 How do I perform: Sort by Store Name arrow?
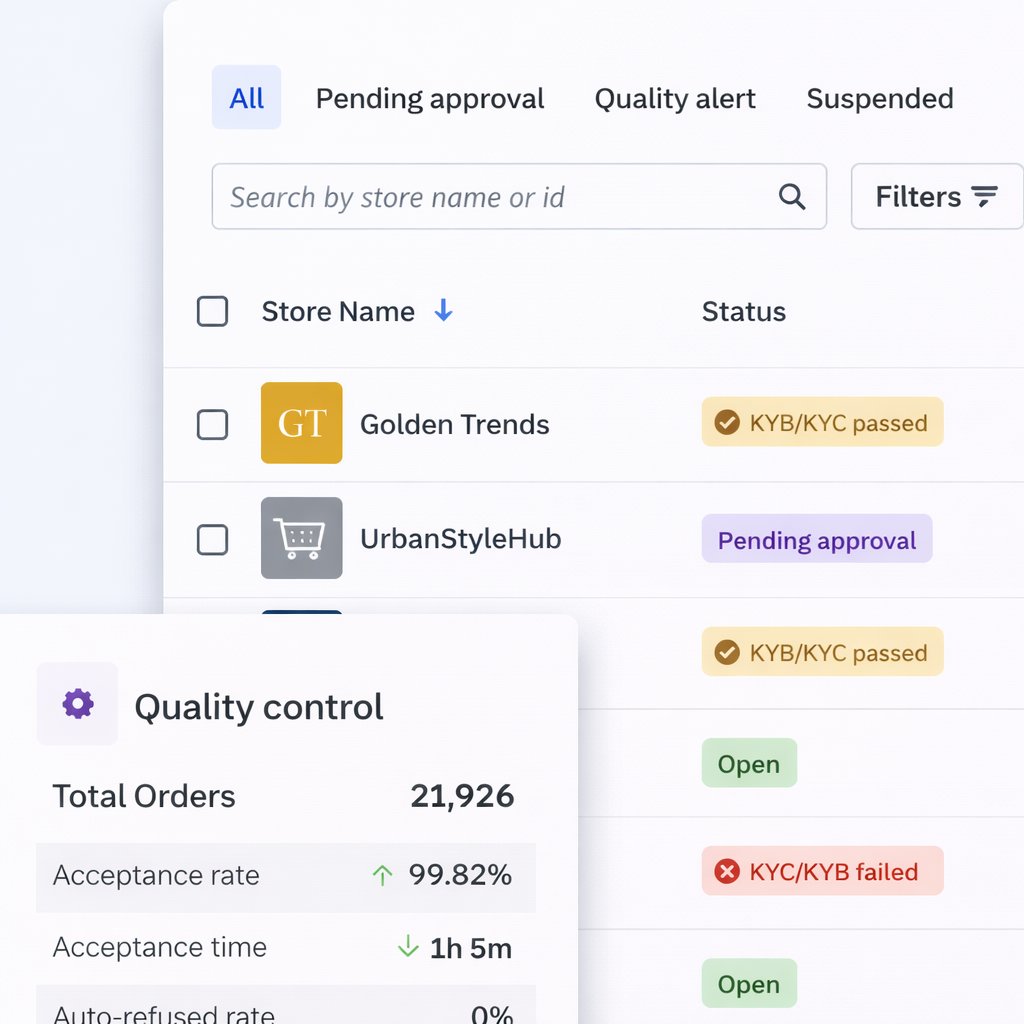(443, 310)
